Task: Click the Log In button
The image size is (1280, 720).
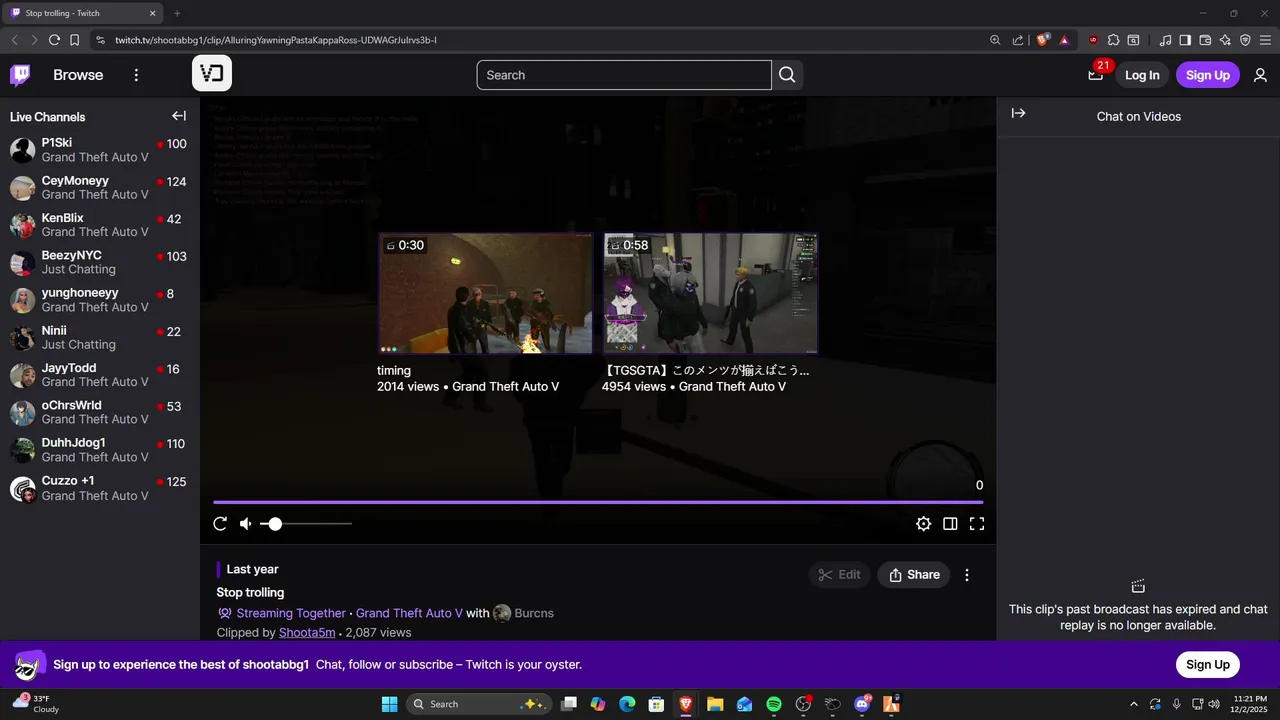Action: 1142,75
